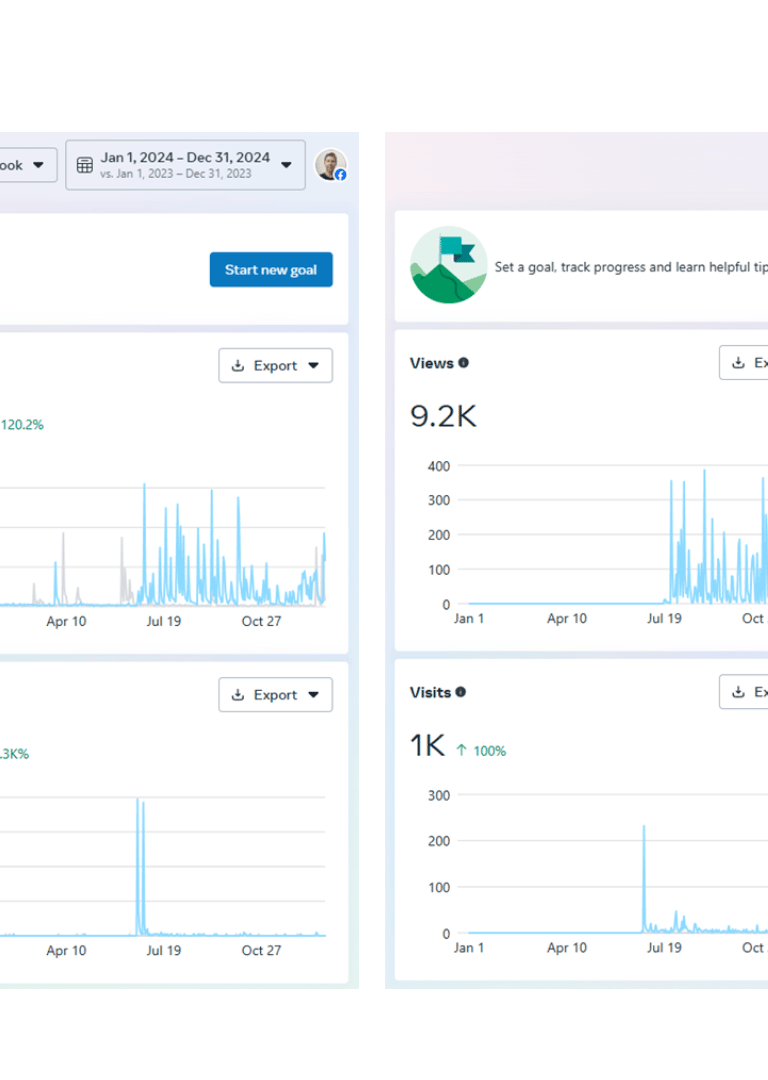Open the Export dropdown above the spike chart
Screen dimensions: 768x1080
tap(276, 694)
